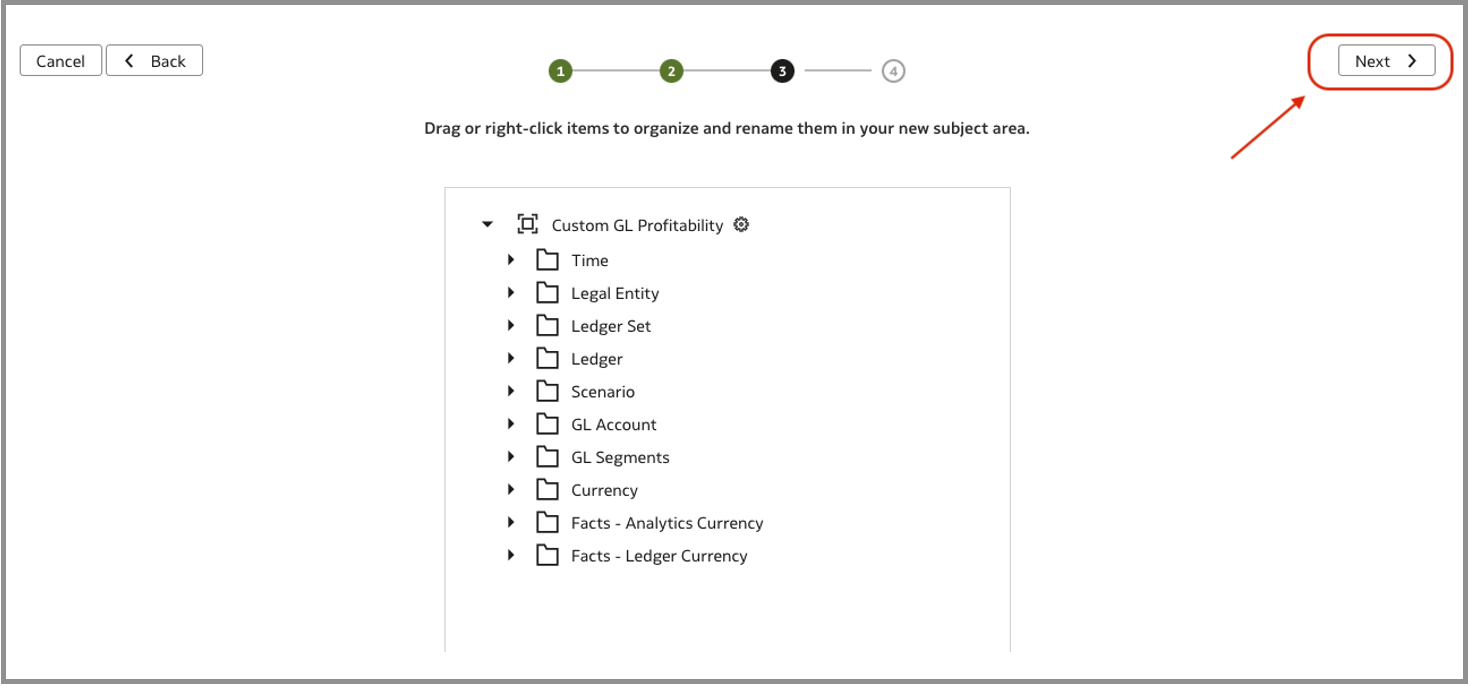Jump to step 4 in the wizard
Viewport: 1470px width, 686px height.
tap(893, 71)
